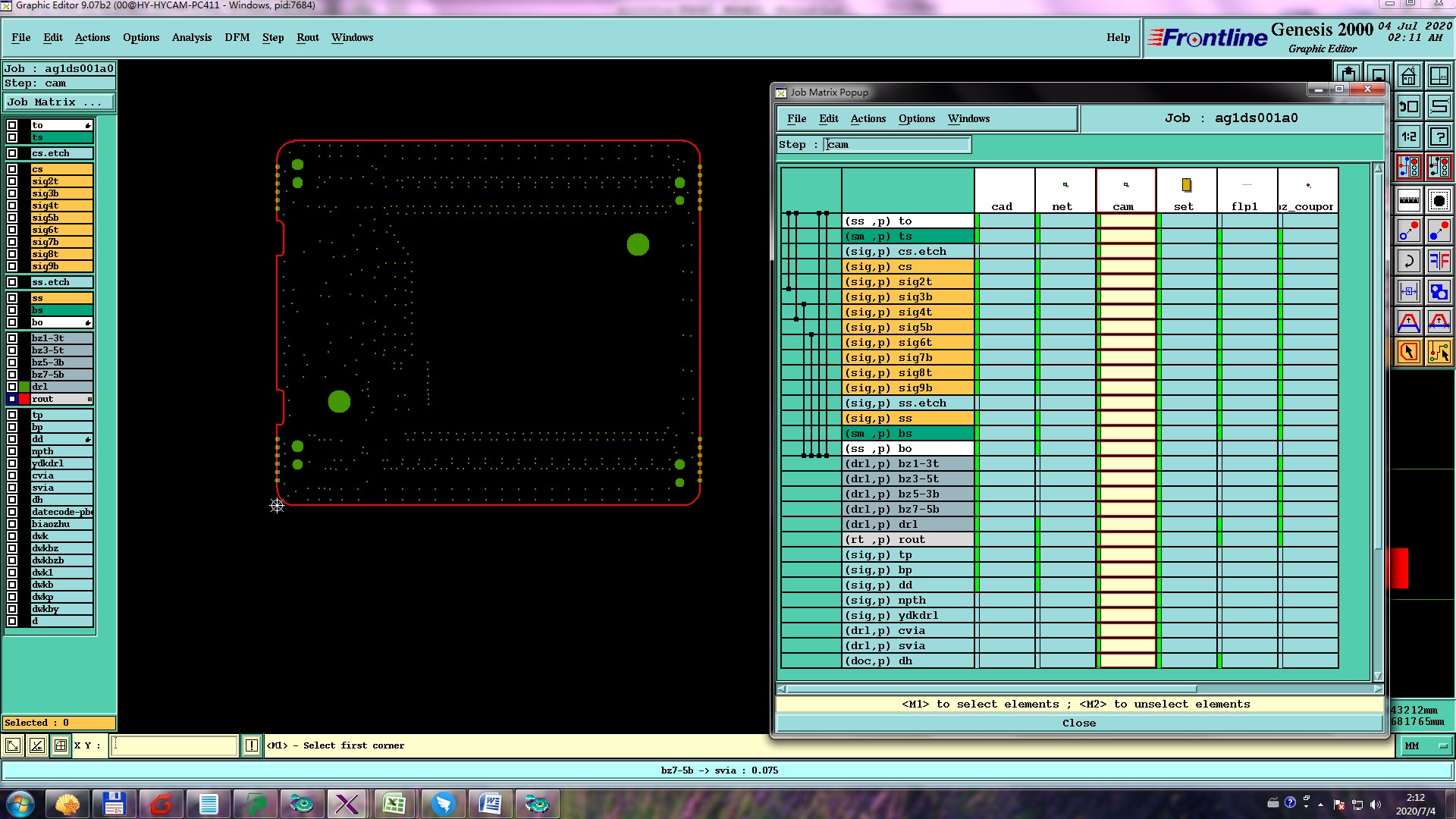Screen dimensions: 1456x819
Task: Select the ruler measure tool
Action: [x=1408, y=200]
